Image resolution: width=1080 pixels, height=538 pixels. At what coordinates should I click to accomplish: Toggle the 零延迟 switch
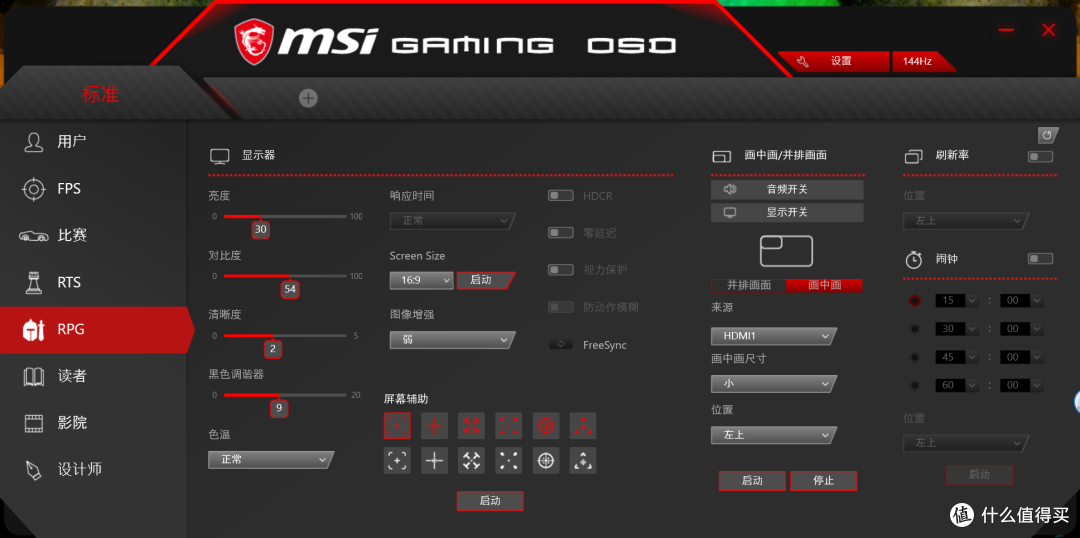tap(561, 233)
